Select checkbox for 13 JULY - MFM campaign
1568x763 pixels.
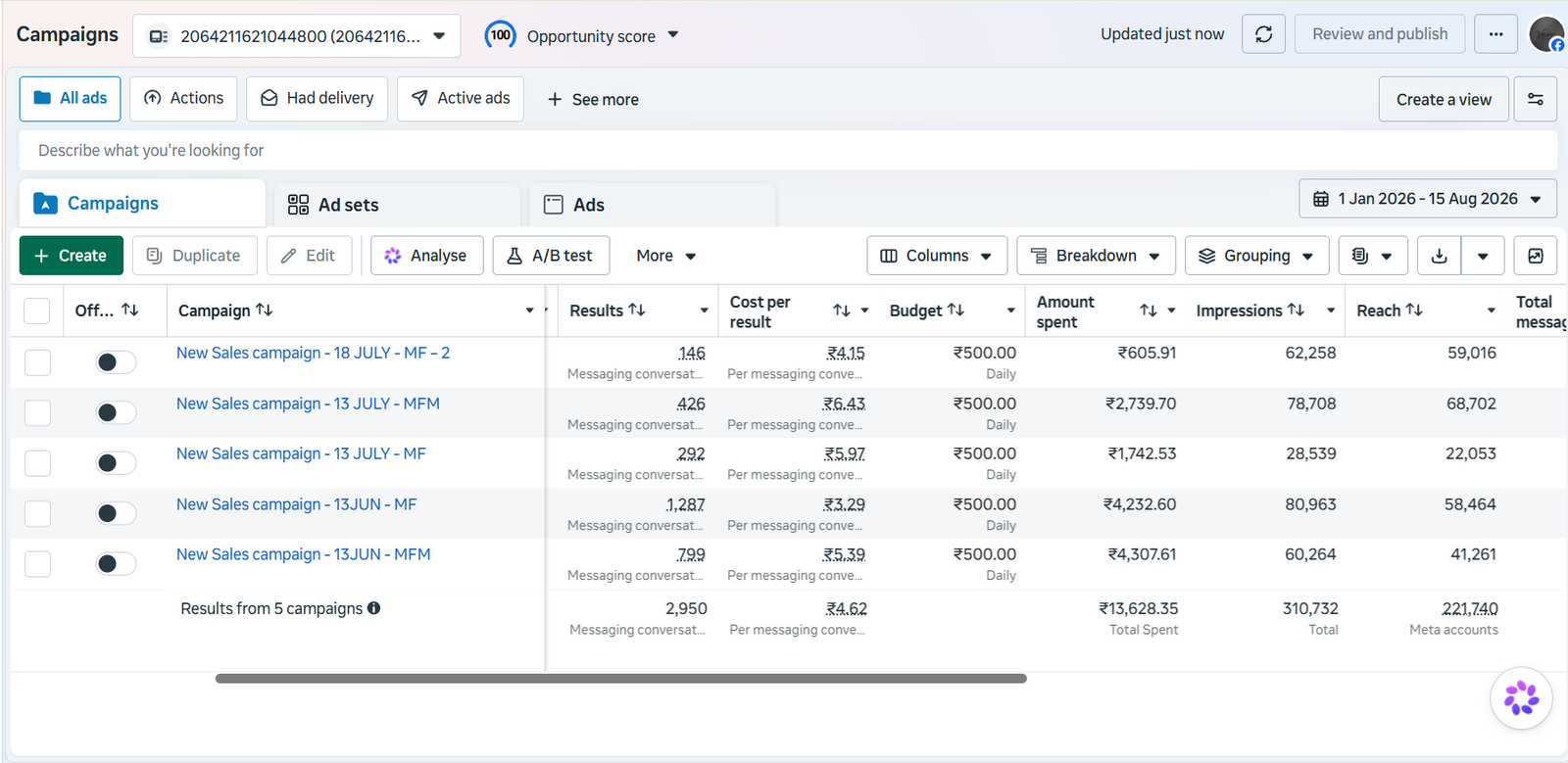point(37,413)
